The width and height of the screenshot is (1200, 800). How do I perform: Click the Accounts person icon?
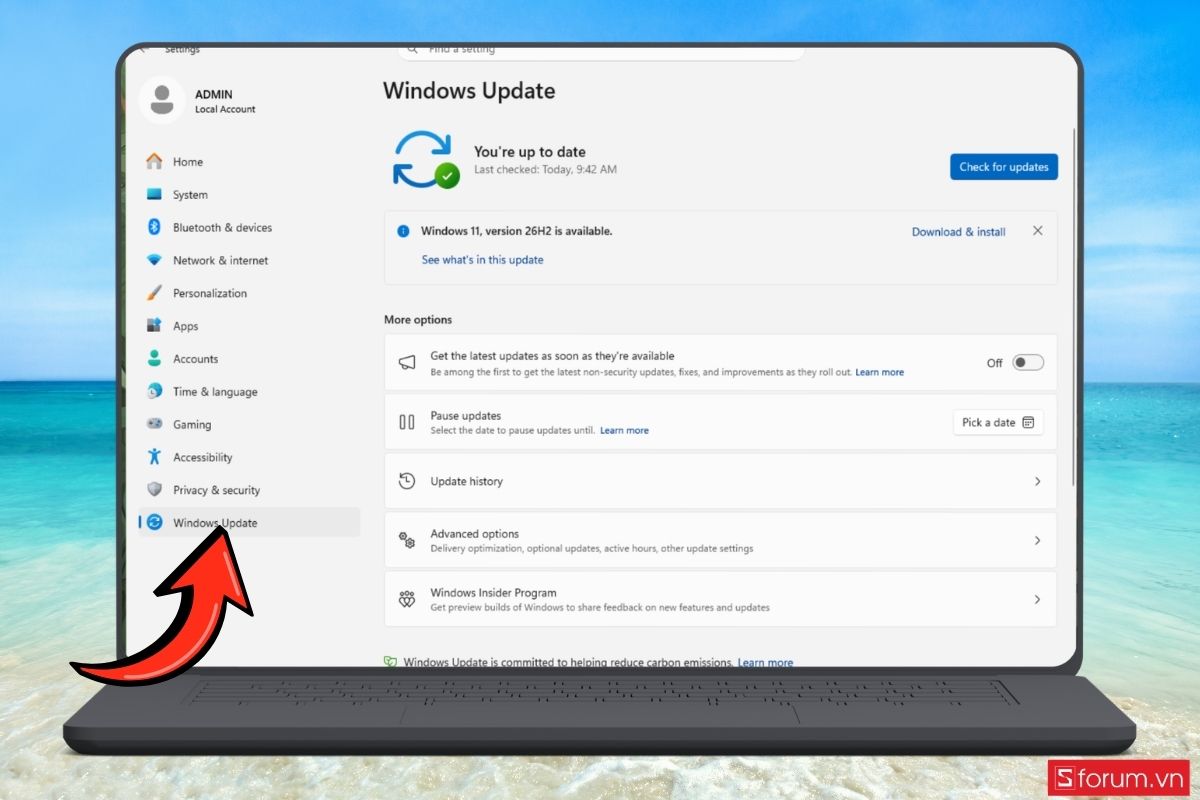point(154,358)
